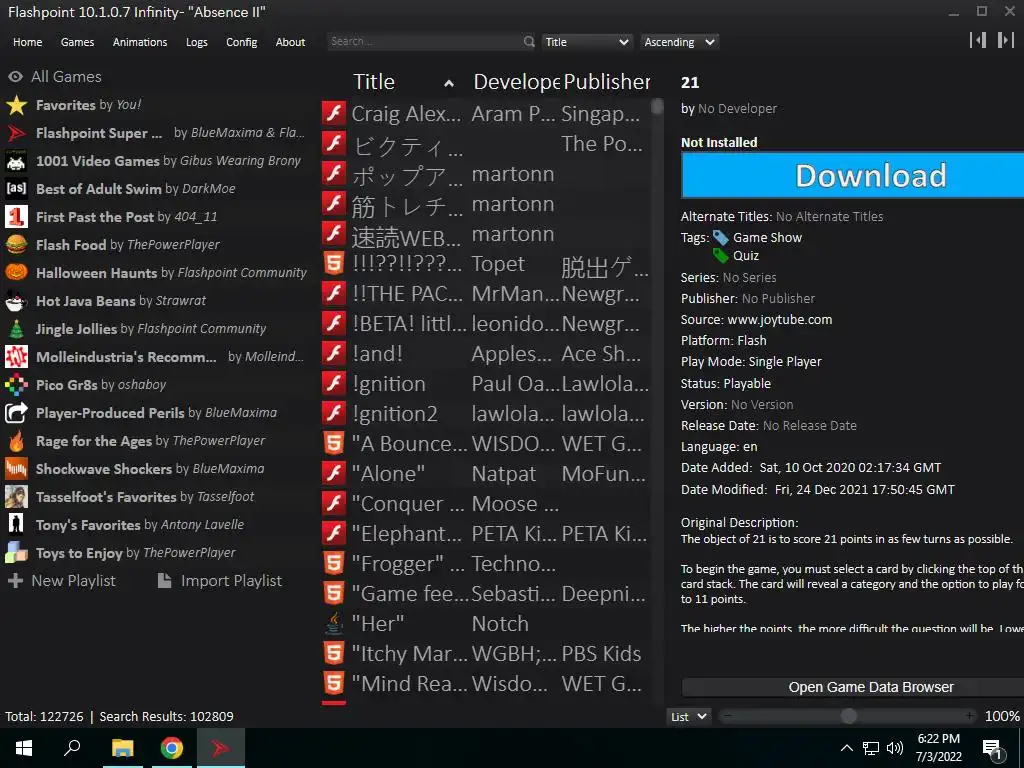Click Toys to Enjoy blocks icon
The width and height of the screenshot is (1024, 768).
pyautogui.click(x=16, y=553)
